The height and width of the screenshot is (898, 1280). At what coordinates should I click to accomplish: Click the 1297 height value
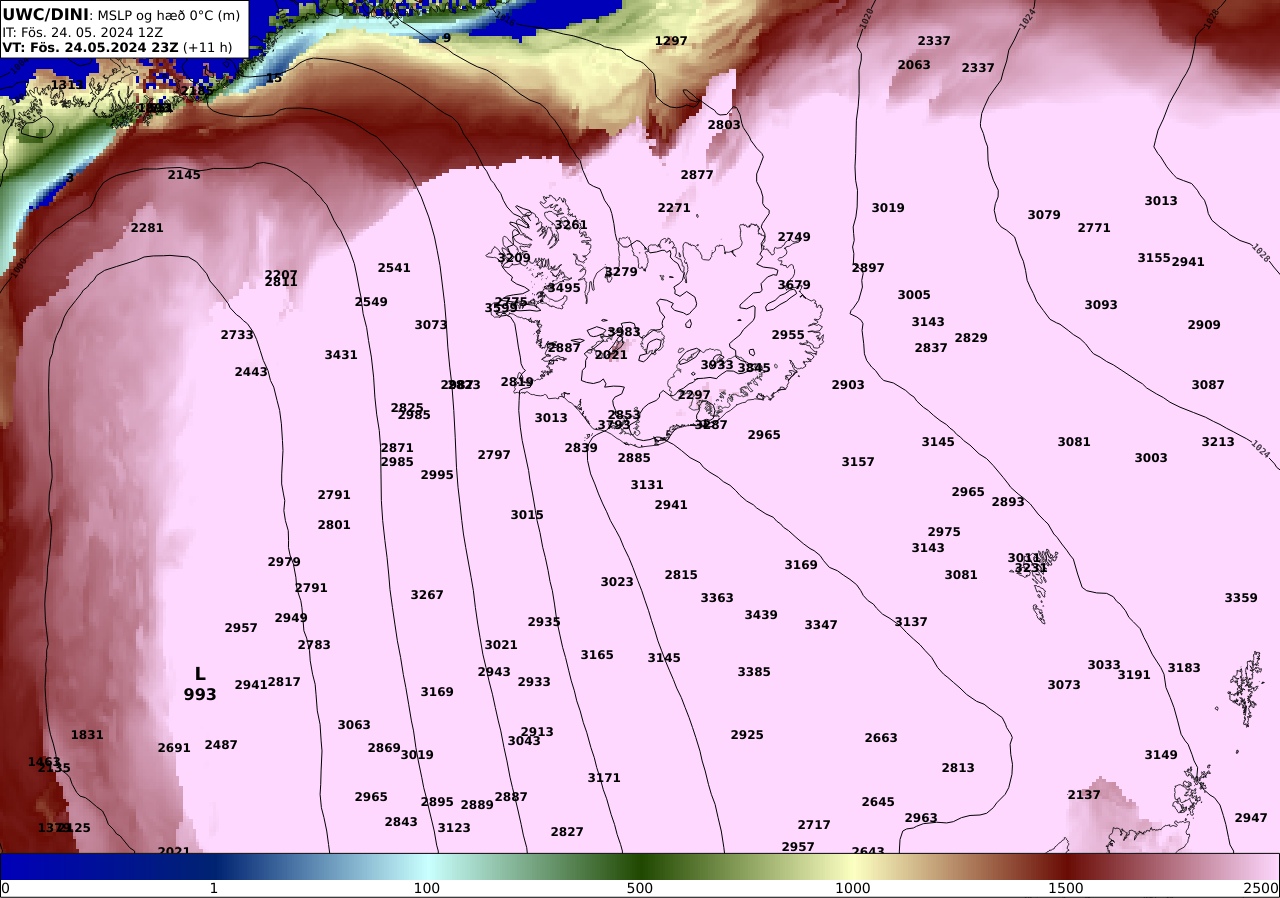point(671,41)
